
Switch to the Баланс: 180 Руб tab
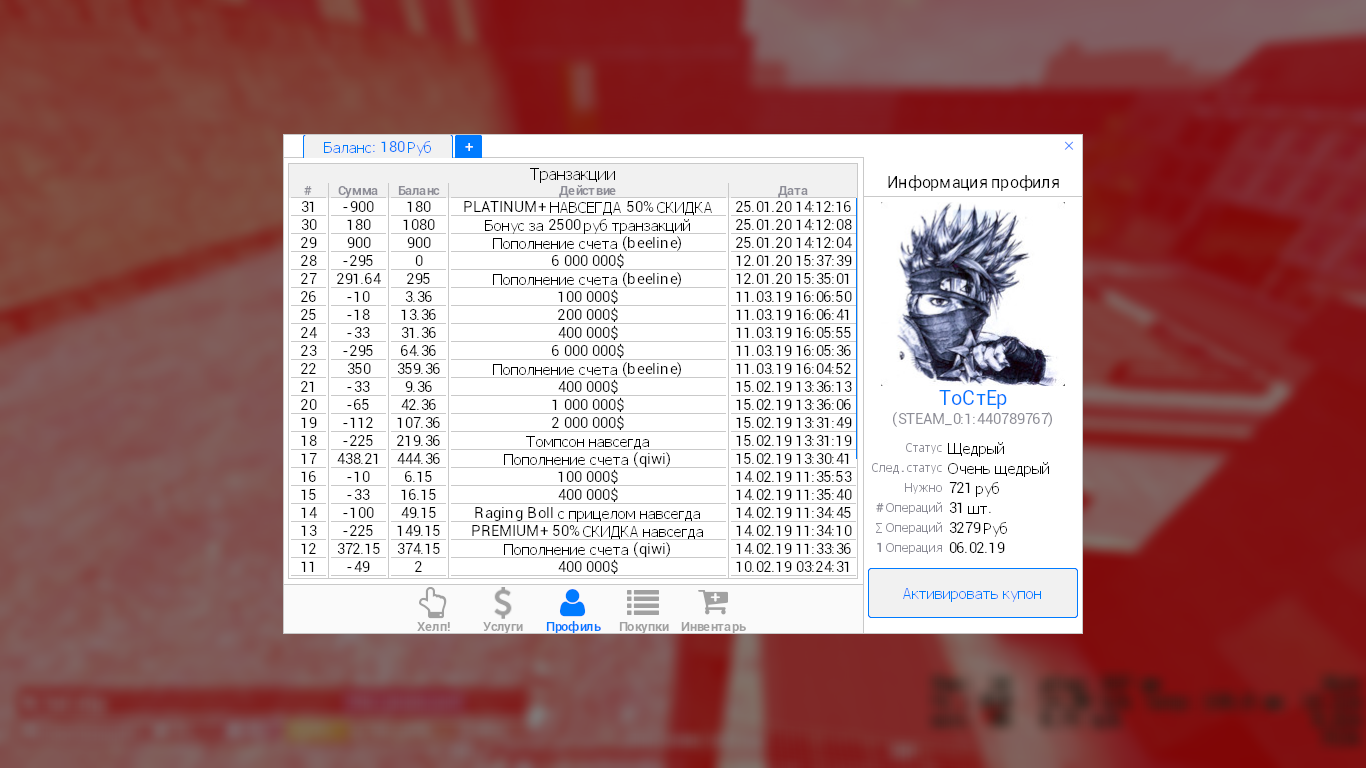[x=375, y=146]
